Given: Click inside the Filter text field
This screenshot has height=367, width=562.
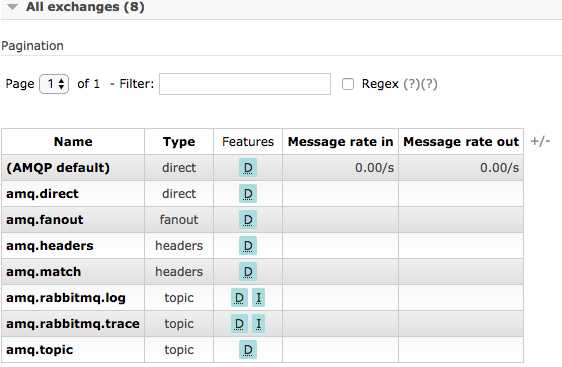Looking at the screenshot, I should (245, 84).
